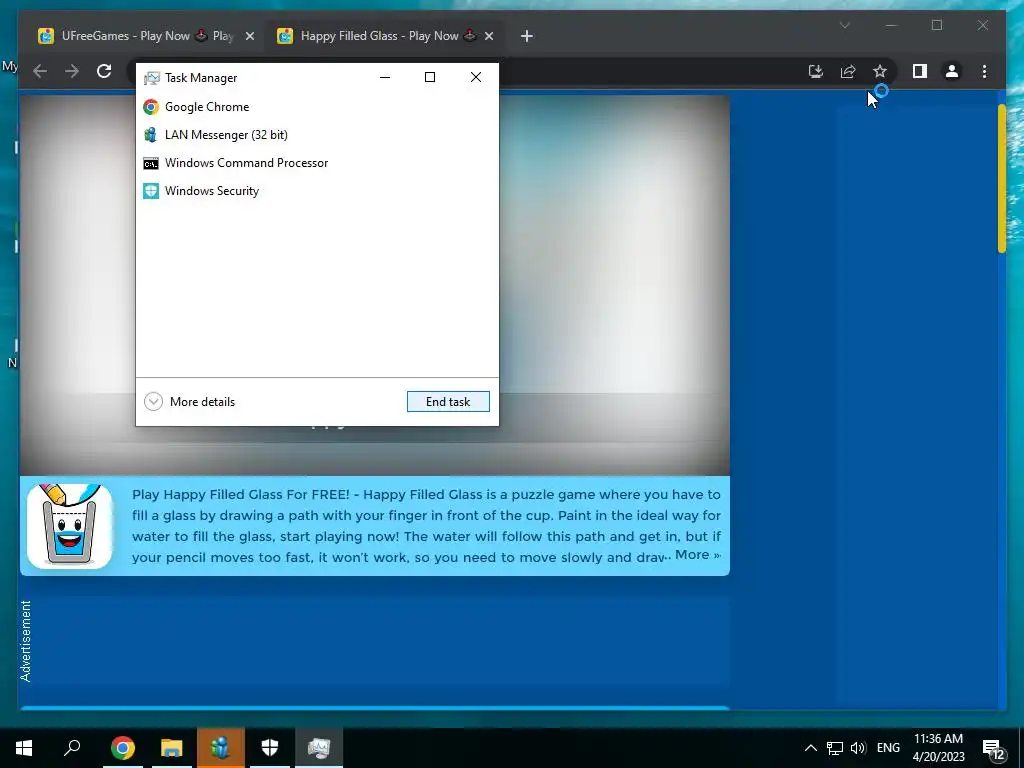
Task: Open the notification center
Action: tap(994, 749)
